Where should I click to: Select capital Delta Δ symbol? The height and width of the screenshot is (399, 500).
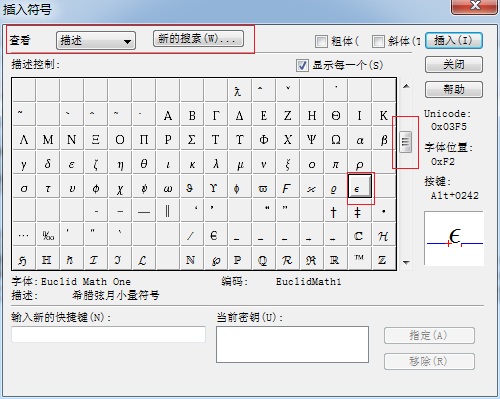tap(240, 115)
